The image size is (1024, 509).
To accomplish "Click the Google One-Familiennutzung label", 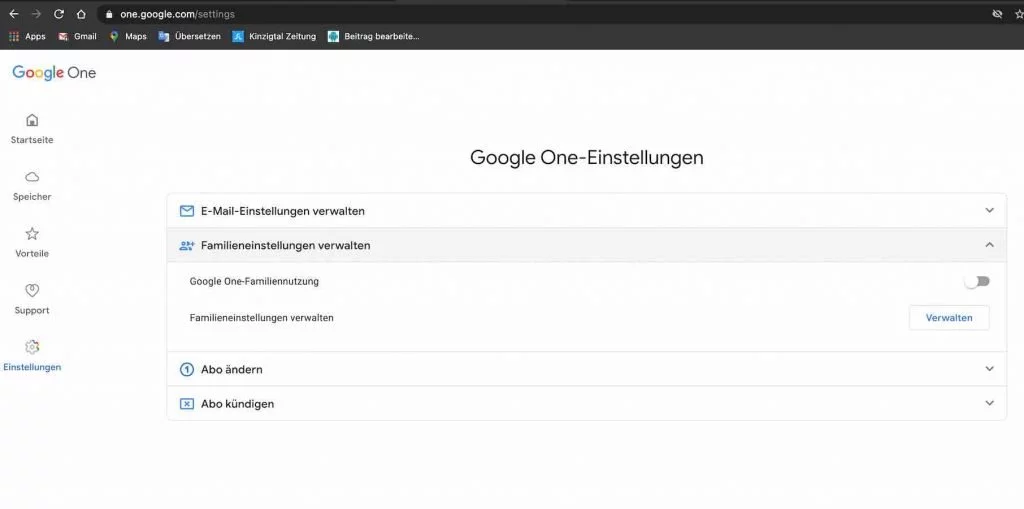I will tap(254, 282).
